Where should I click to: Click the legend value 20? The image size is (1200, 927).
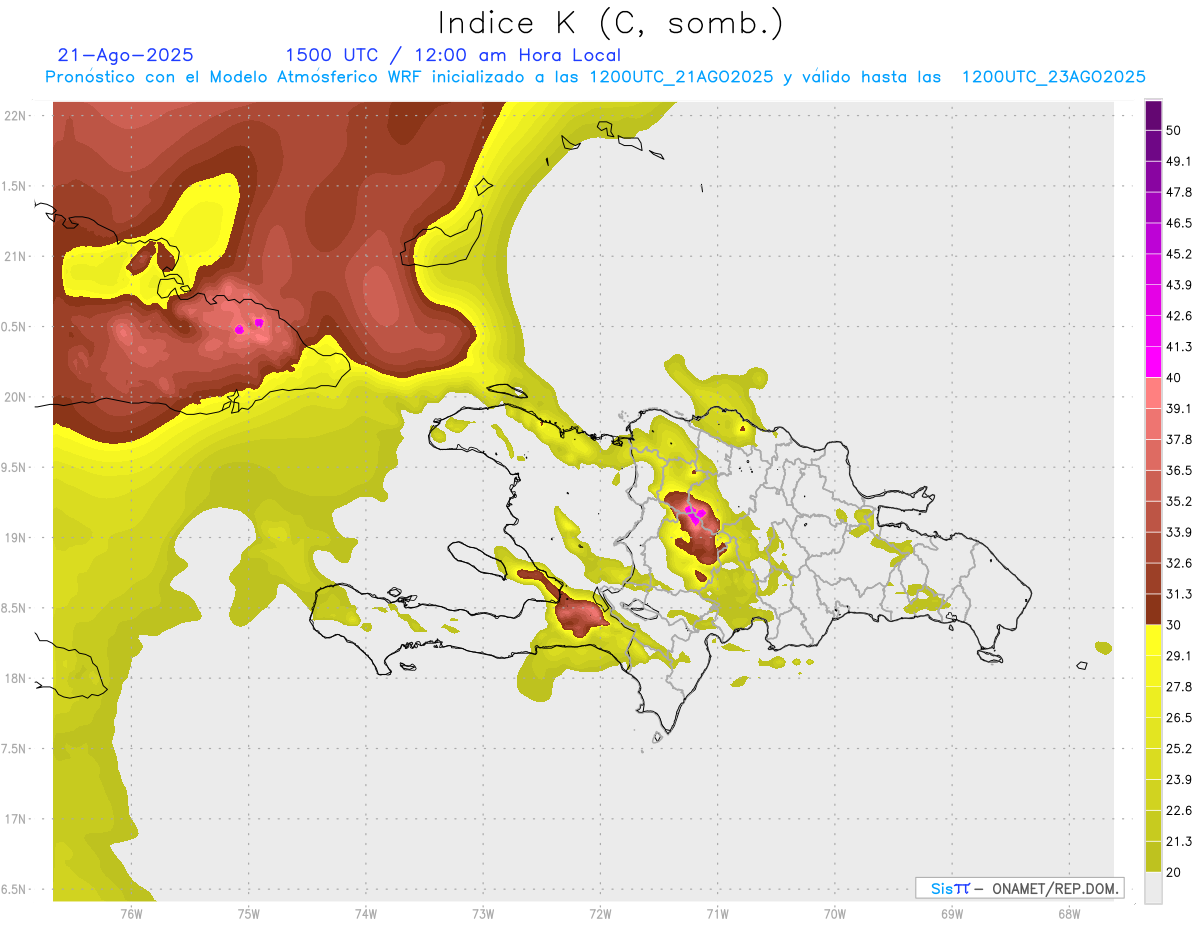1173,872
